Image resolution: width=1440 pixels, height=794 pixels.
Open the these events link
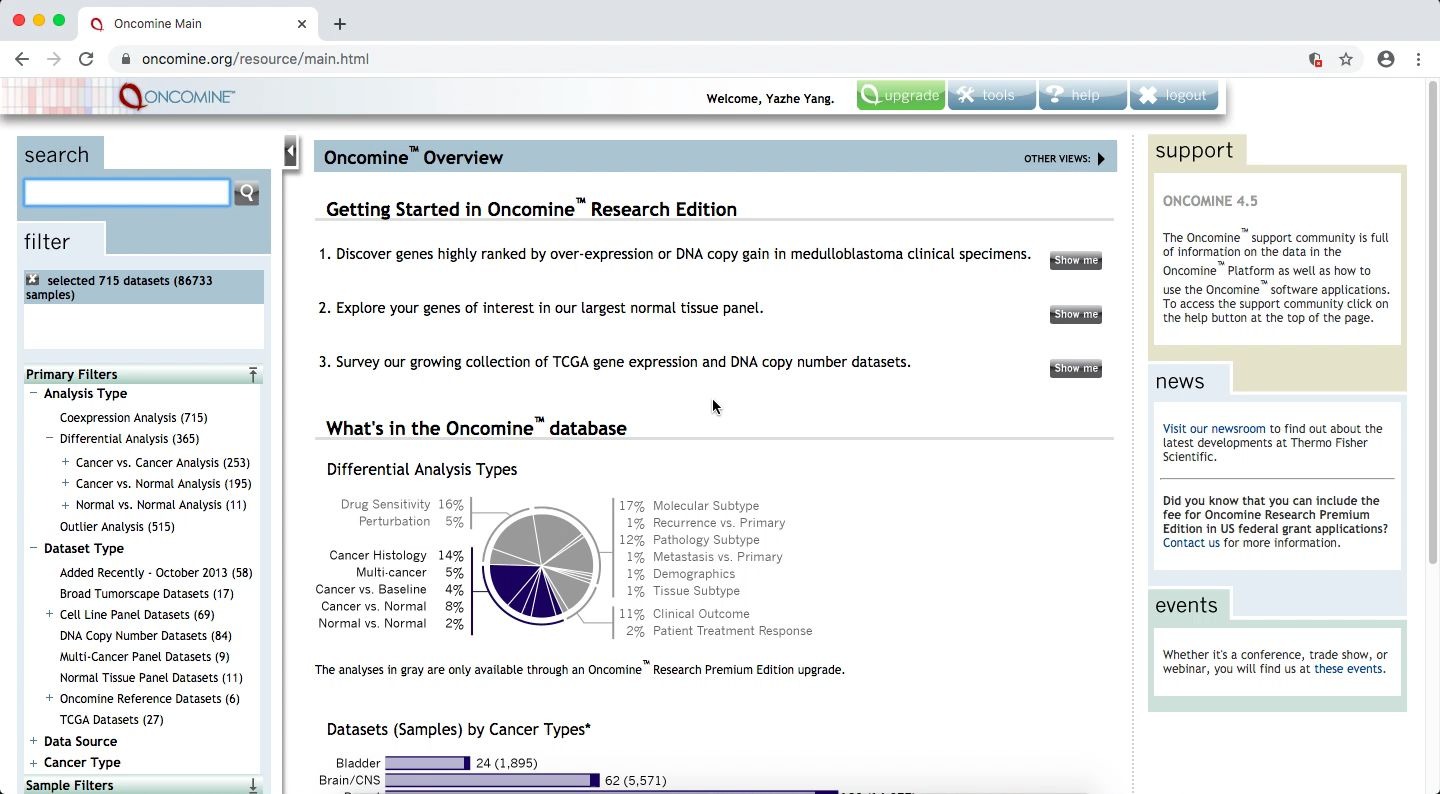pos(1348,669)
